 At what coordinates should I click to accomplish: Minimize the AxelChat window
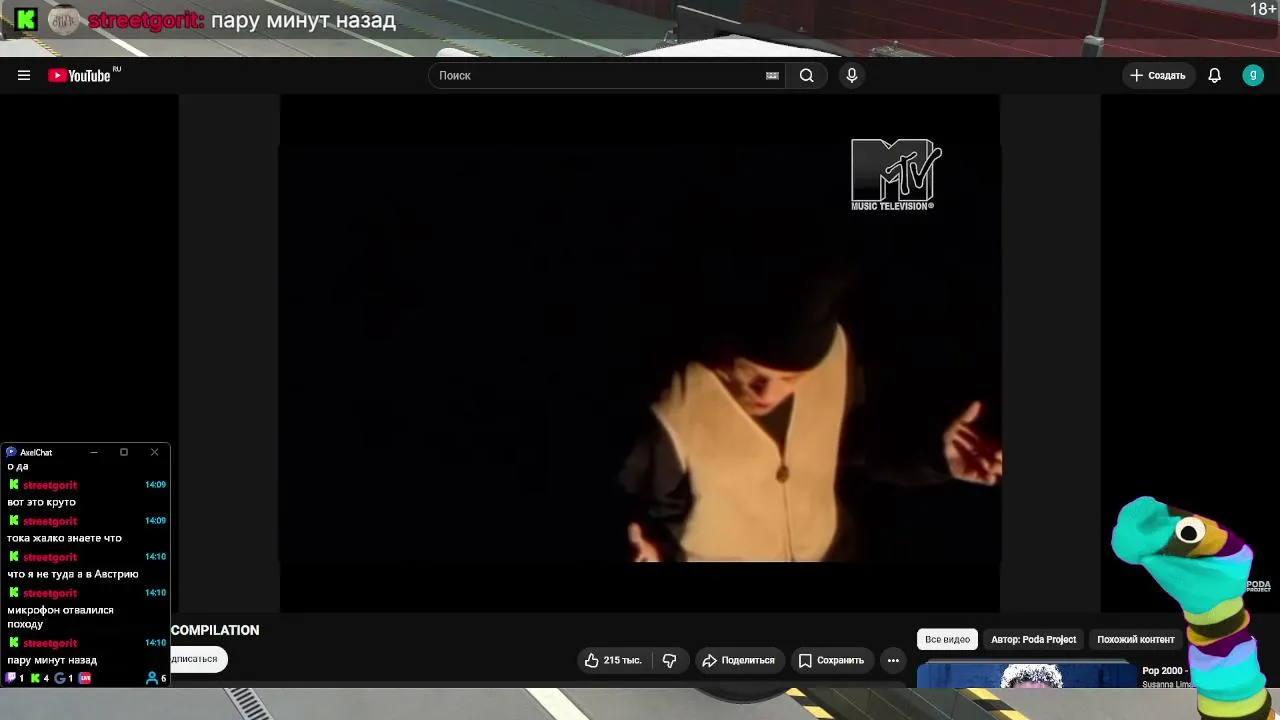coord(94,452)
